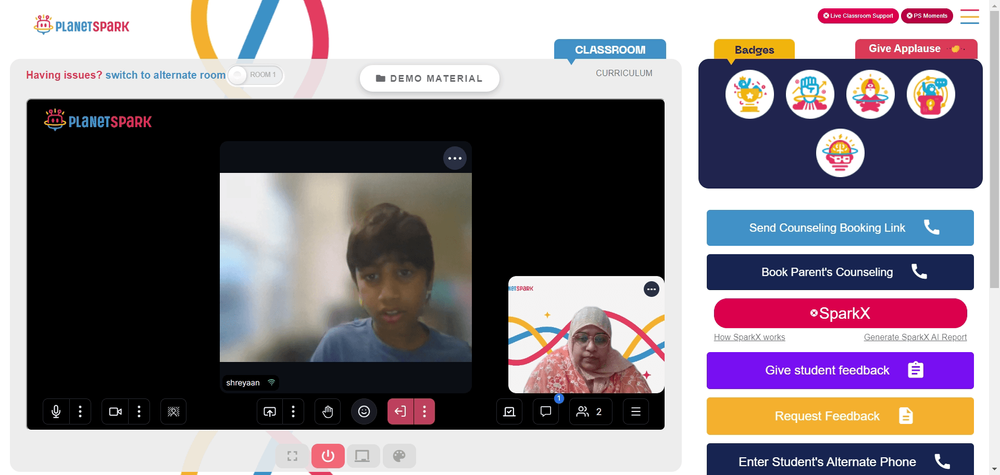Switch to the CLASSROOM tab
Viewport: 1000px width, 475px height.
[x=610, y=50]
